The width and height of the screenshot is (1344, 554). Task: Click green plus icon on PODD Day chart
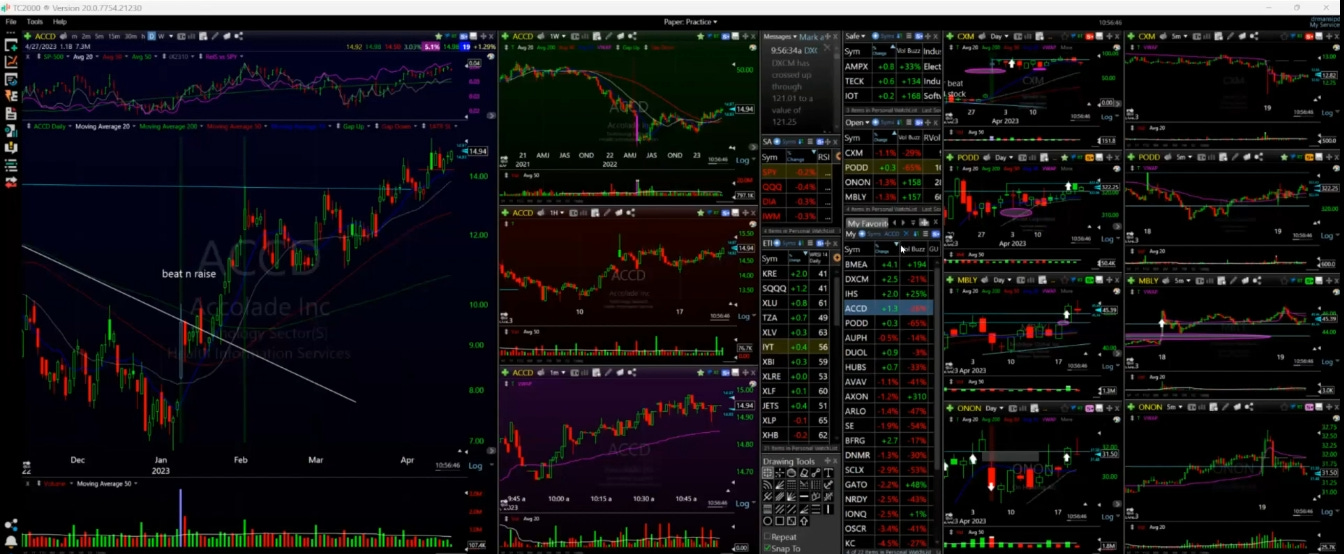tap(950, 158)
